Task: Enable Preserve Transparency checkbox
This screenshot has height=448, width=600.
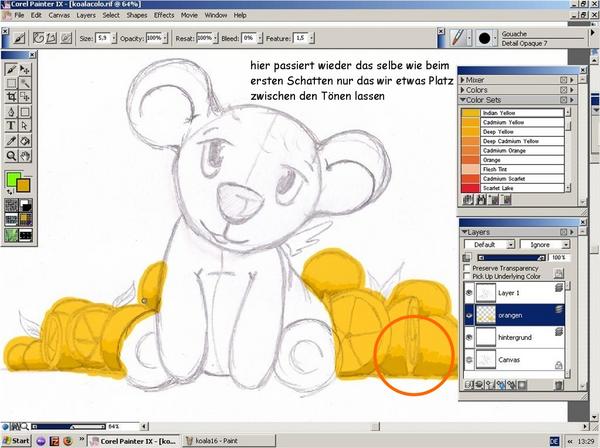Action: pyautogui.click(x=466, y=268)
